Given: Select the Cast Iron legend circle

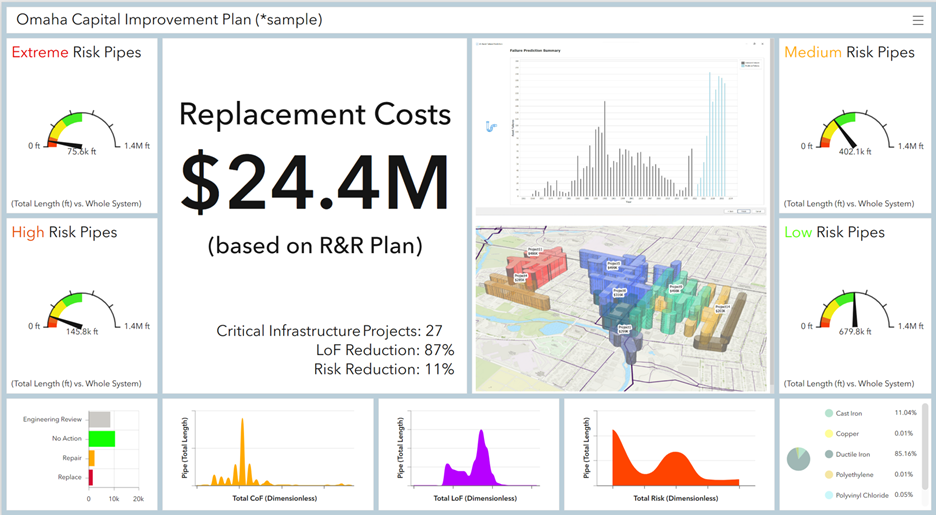Looking at the screenshot, I should [829, 413].
